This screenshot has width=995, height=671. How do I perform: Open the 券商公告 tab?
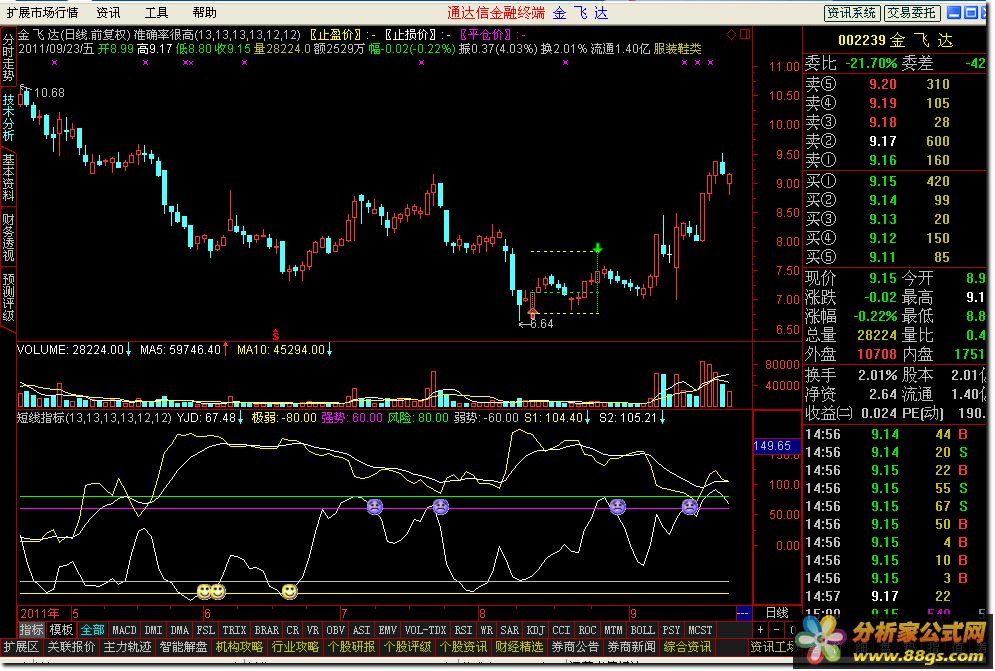[576, 647]
